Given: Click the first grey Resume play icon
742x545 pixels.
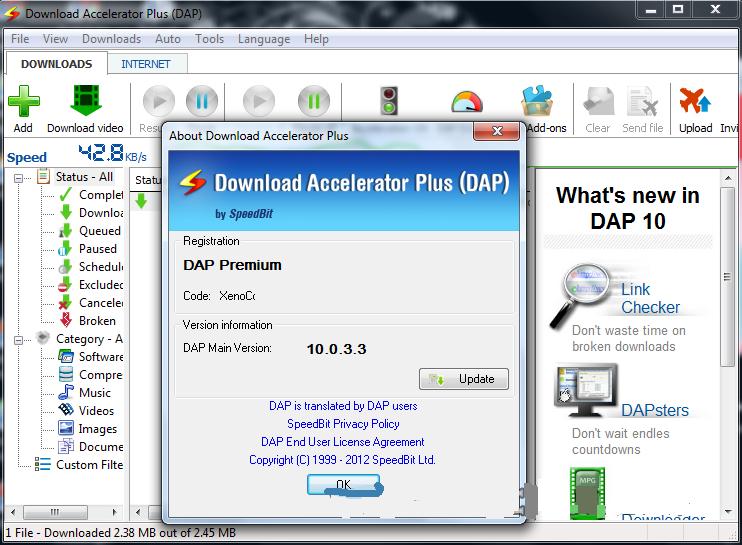Looking at the screenshot, I should pos(159,101).
